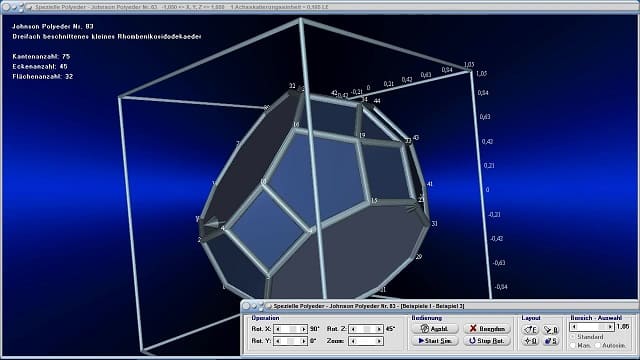Image resolution: width=640 pixels, height=360 pixels.
Task: Click the 'Johnson Polyeder Nr. 83' heading text
Action: (x=53, y=26)
